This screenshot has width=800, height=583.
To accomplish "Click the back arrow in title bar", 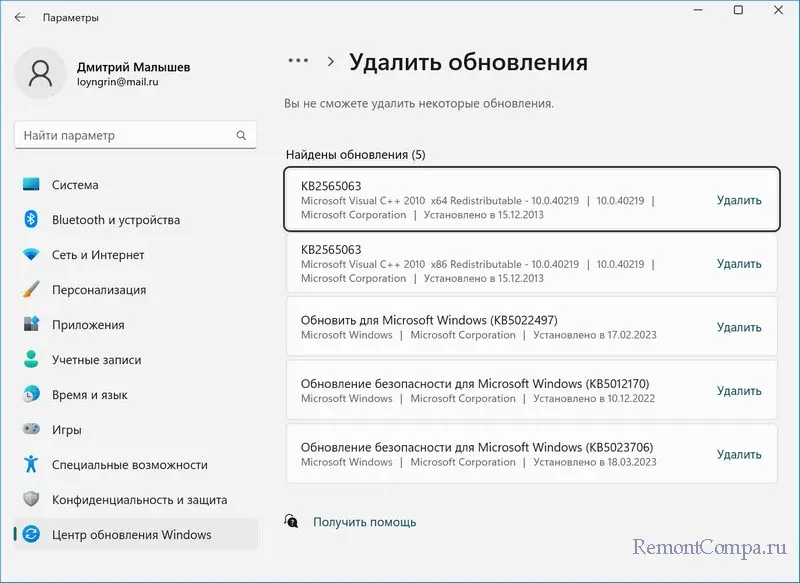I will tap(20, 17).
